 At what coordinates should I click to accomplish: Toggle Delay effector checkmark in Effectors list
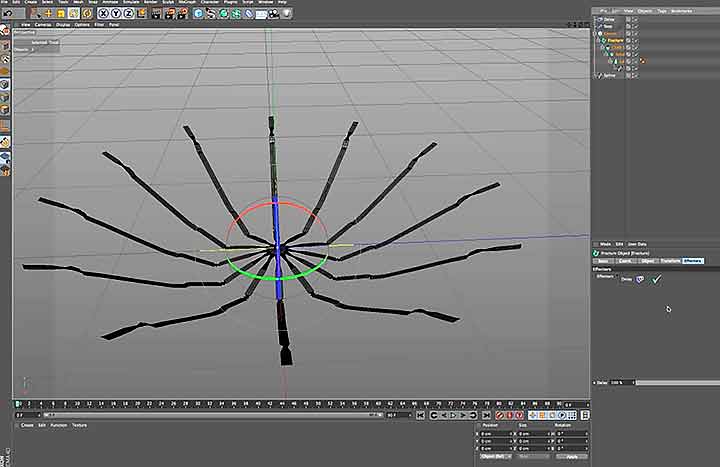tap(657, 279)
